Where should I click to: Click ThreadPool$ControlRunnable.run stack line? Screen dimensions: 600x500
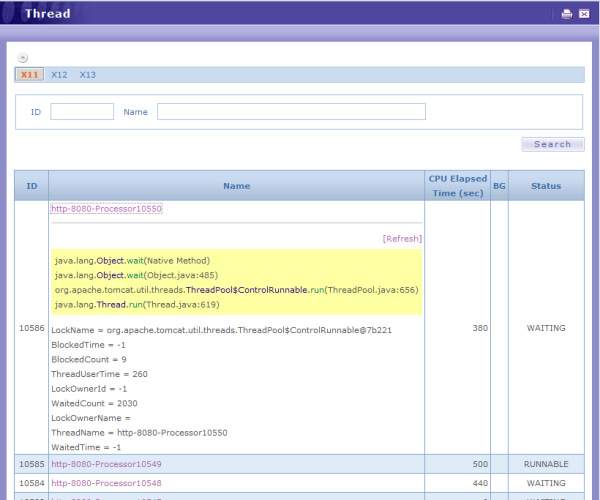[236, 290]
